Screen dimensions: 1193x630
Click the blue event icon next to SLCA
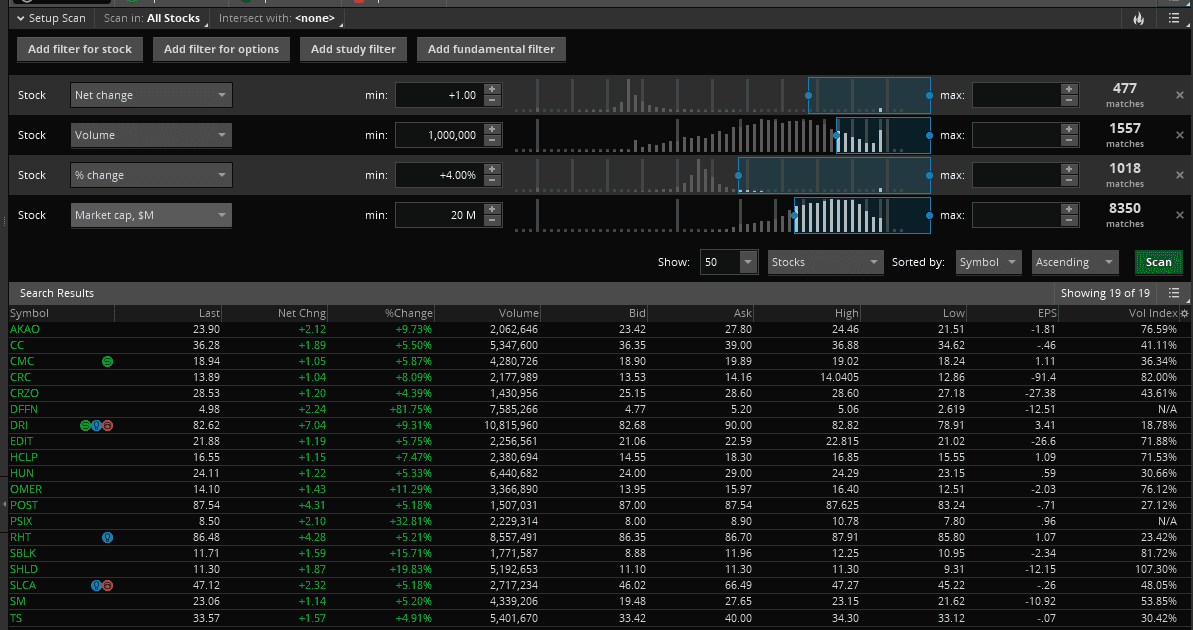click(97, 585)
